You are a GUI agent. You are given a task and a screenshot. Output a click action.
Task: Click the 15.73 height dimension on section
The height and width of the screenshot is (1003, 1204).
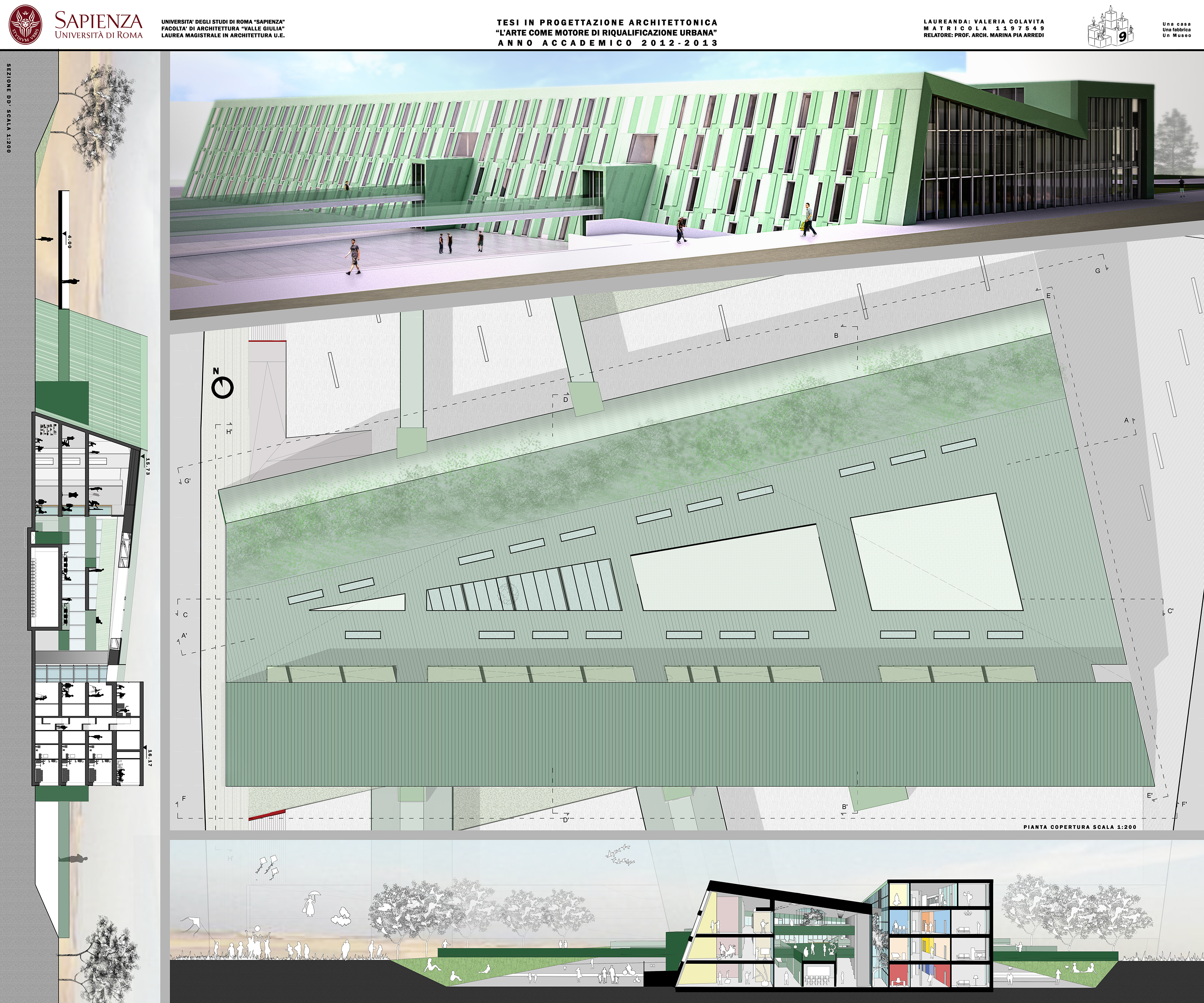click(147, 467)
